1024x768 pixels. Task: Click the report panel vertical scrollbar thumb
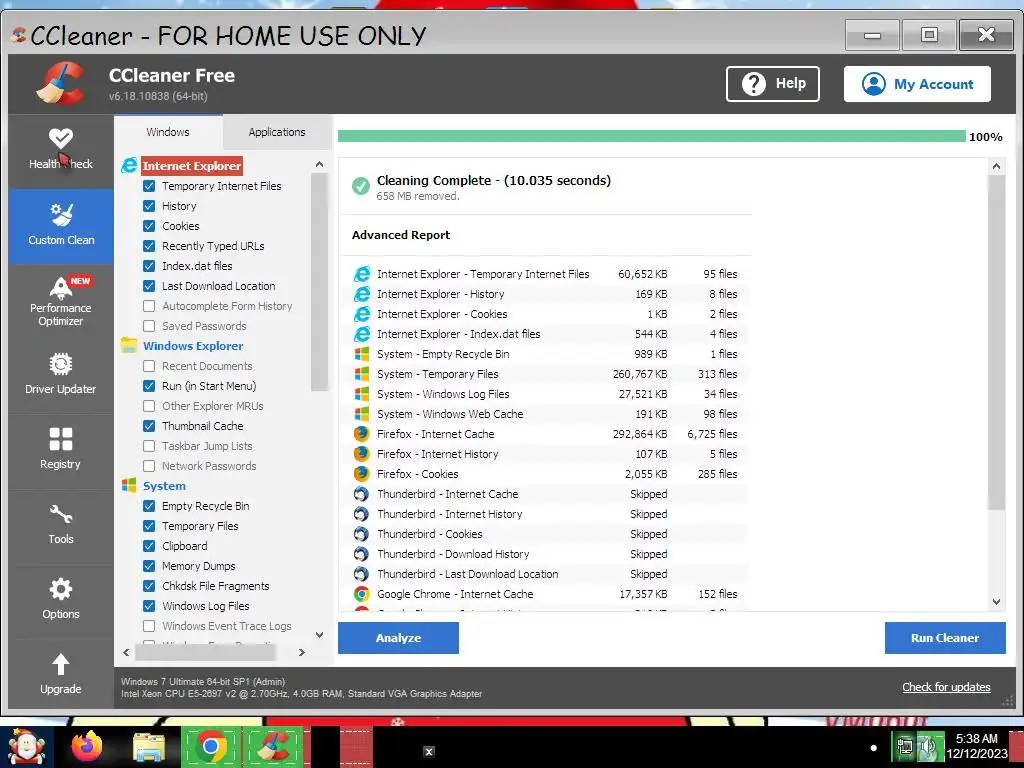(x=996, y=342)
